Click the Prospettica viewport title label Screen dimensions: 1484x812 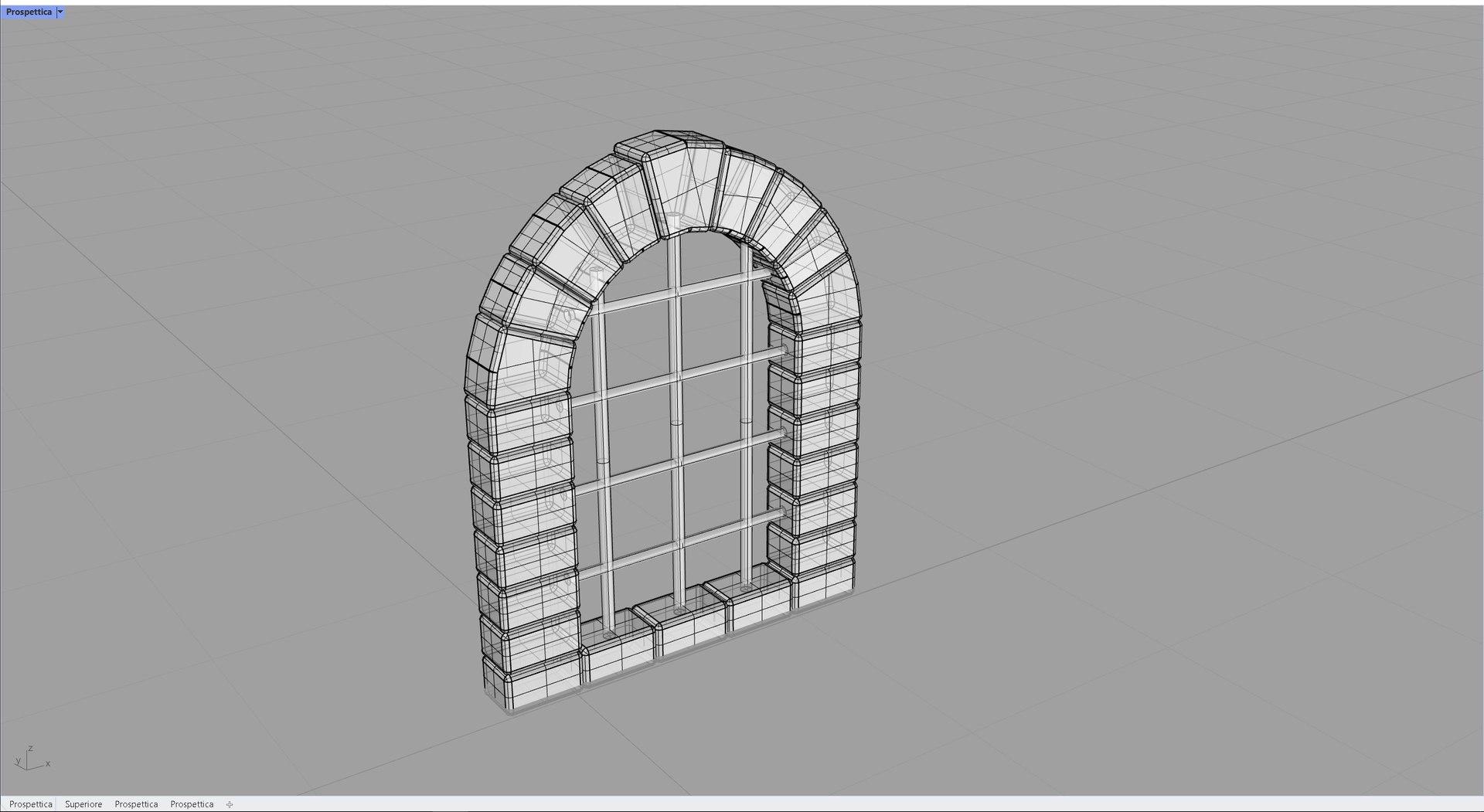coord(29,12)
